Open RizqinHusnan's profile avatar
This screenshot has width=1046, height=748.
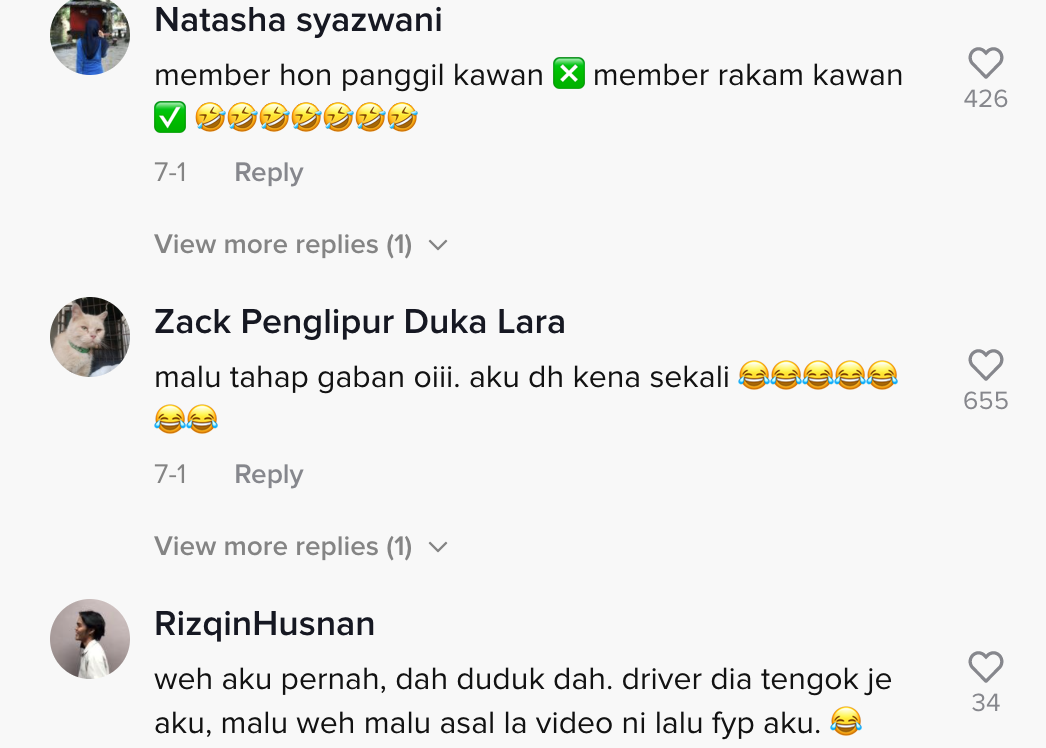(90, 639)
